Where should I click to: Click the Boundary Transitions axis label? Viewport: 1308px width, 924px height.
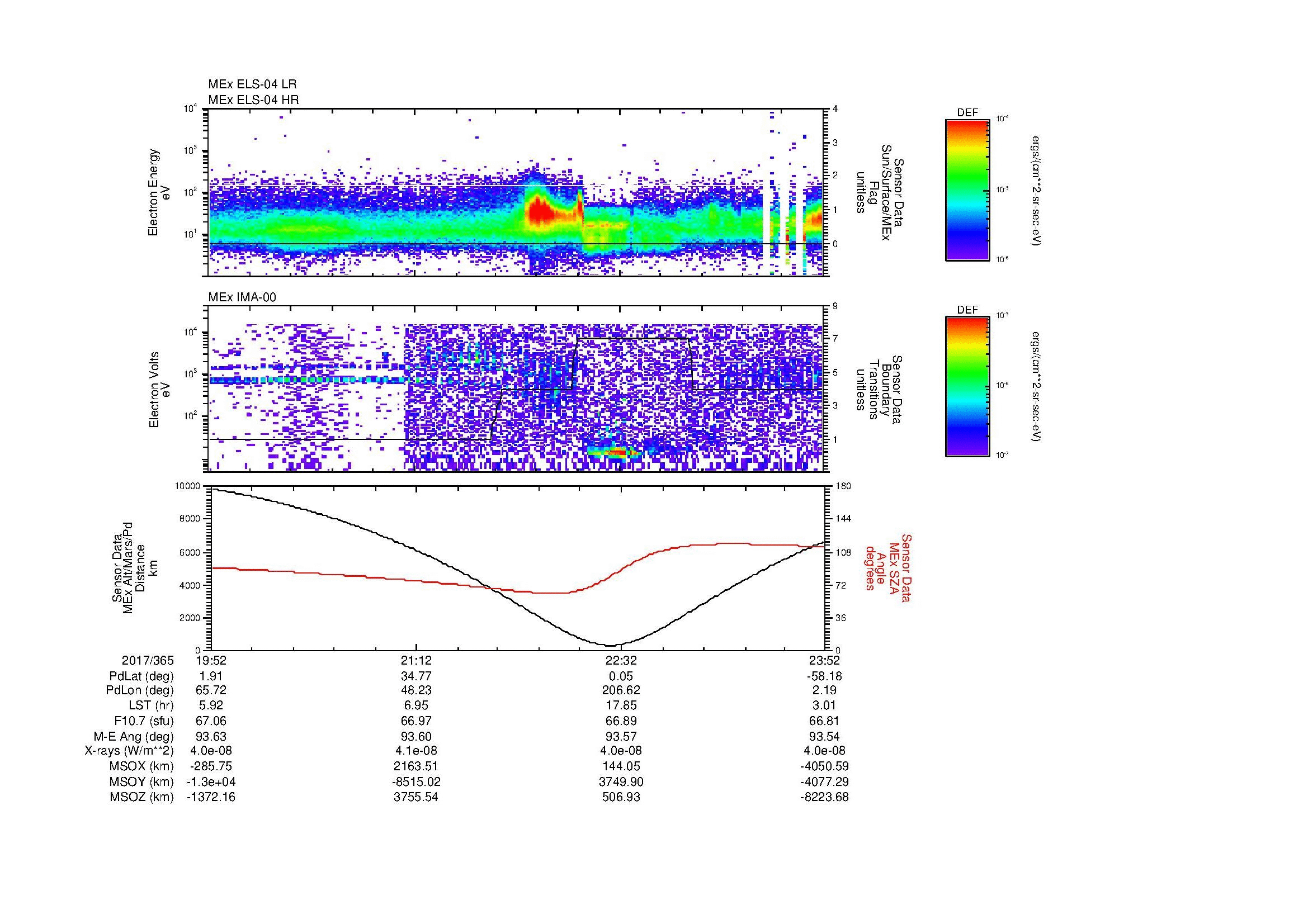tap(879, 390)
